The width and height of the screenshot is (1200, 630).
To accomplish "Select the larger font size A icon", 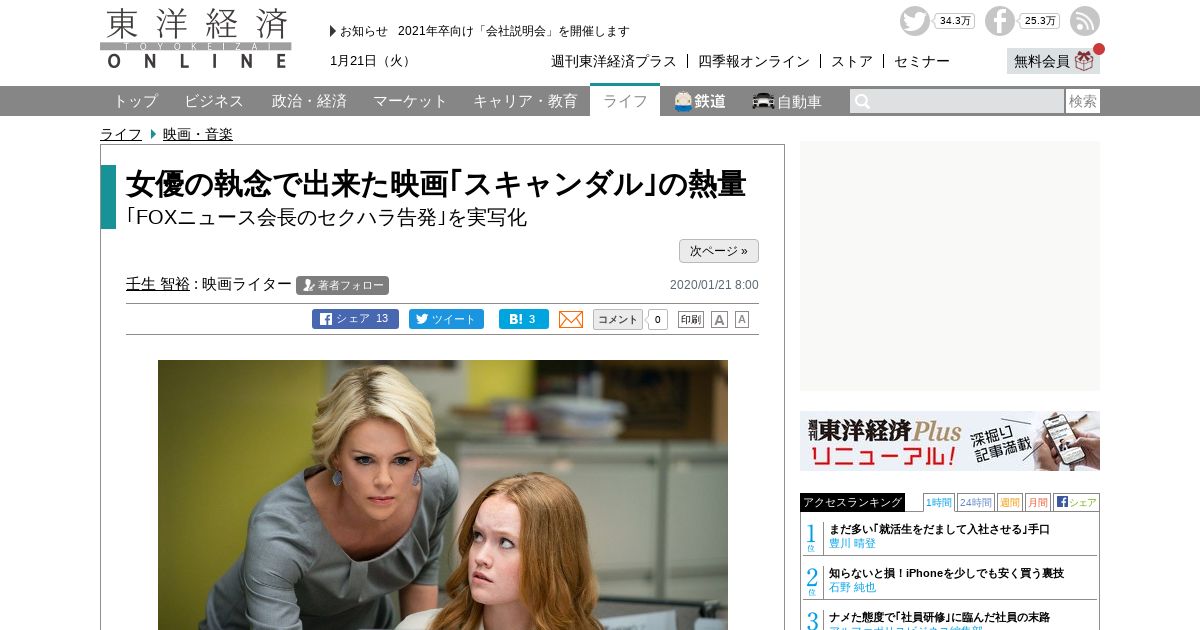I will 719,319.
